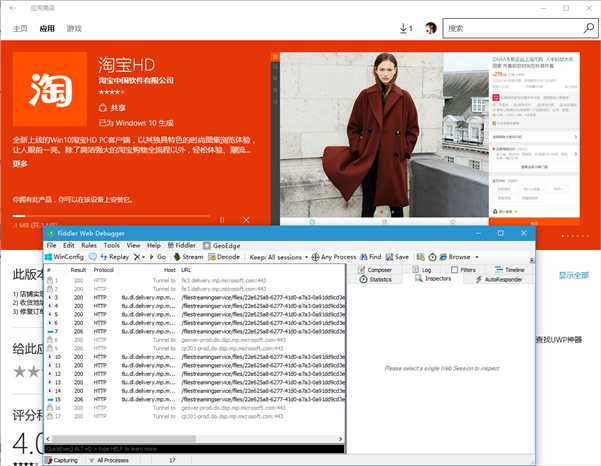The width and height of the screenshot is (601, 466).
Task: Select the Store 应用 tab
Action: point(47,28)
